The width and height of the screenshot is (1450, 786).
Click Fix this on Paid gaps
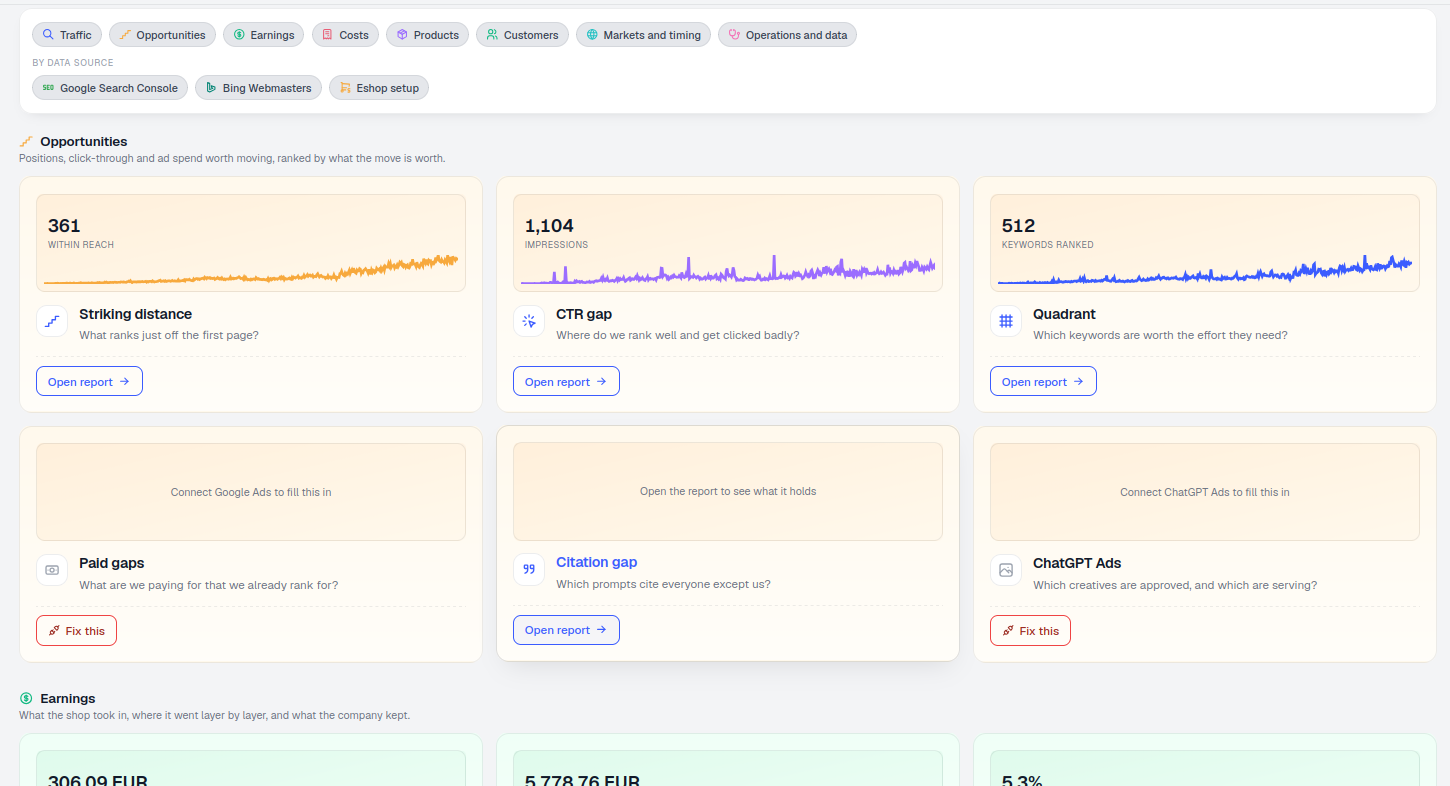(76, 631)
